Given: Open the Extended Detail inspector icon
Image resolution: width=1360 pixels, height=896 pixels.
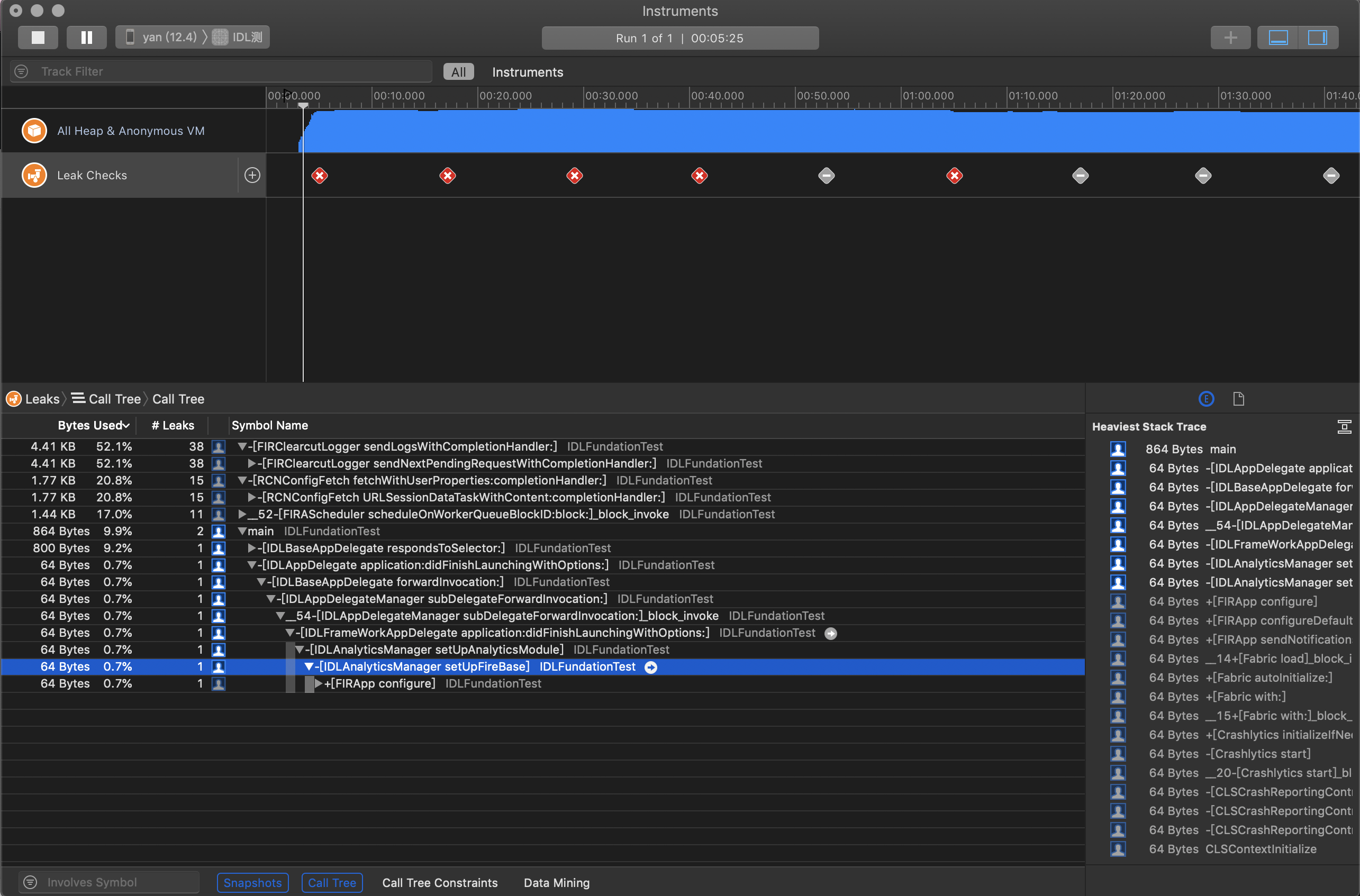Looking at the screenshot, I should coord(1205,399).
